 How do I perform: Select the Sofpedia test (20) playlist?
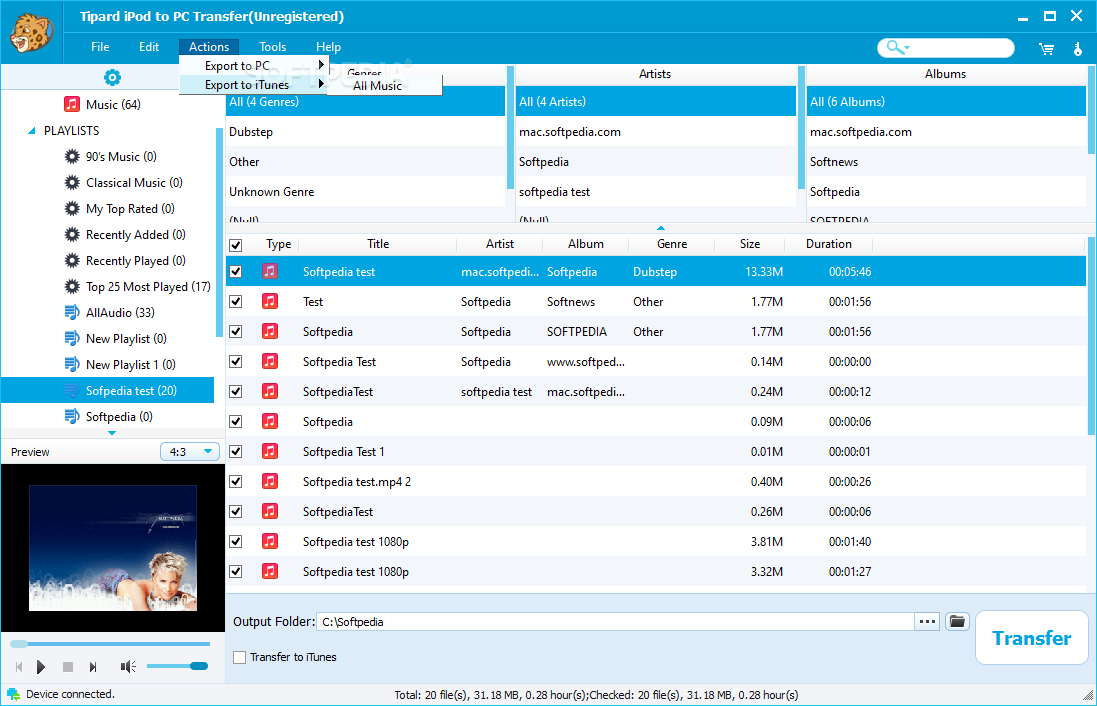(x=108, y=390)
